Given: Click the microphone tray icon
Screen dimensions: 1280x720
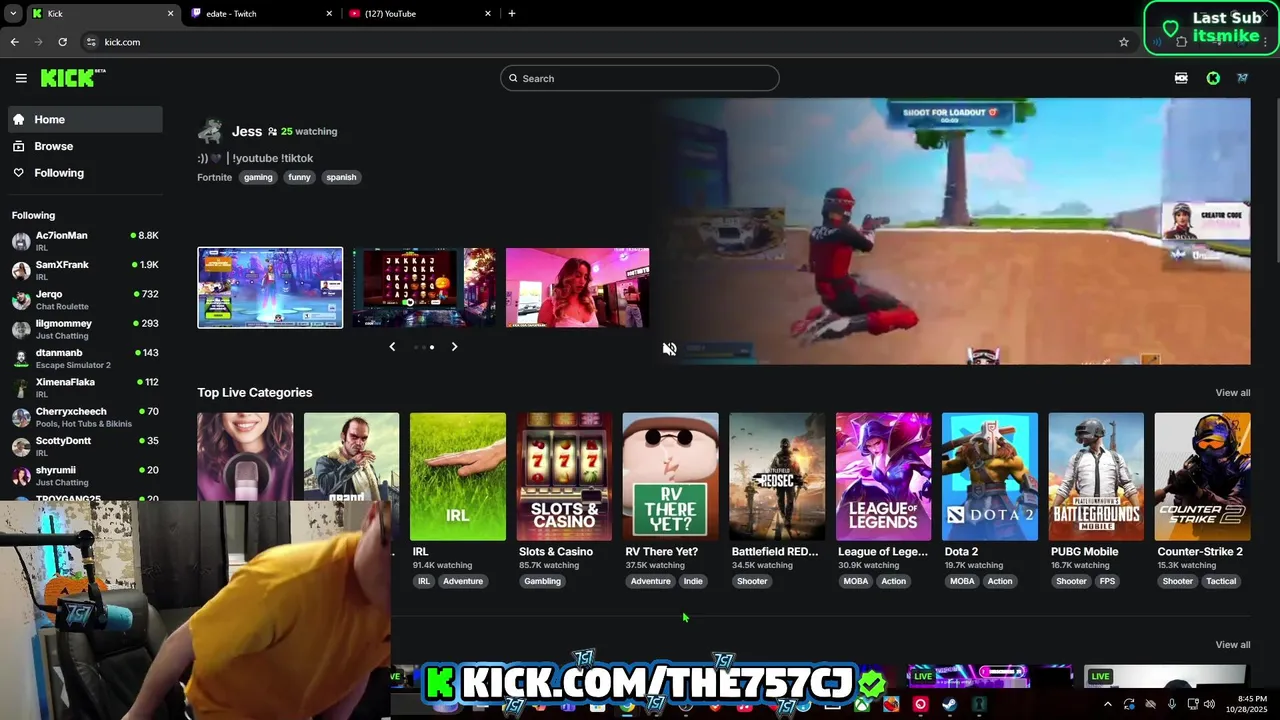Looking at the screenshot, I should point(1172,705).
